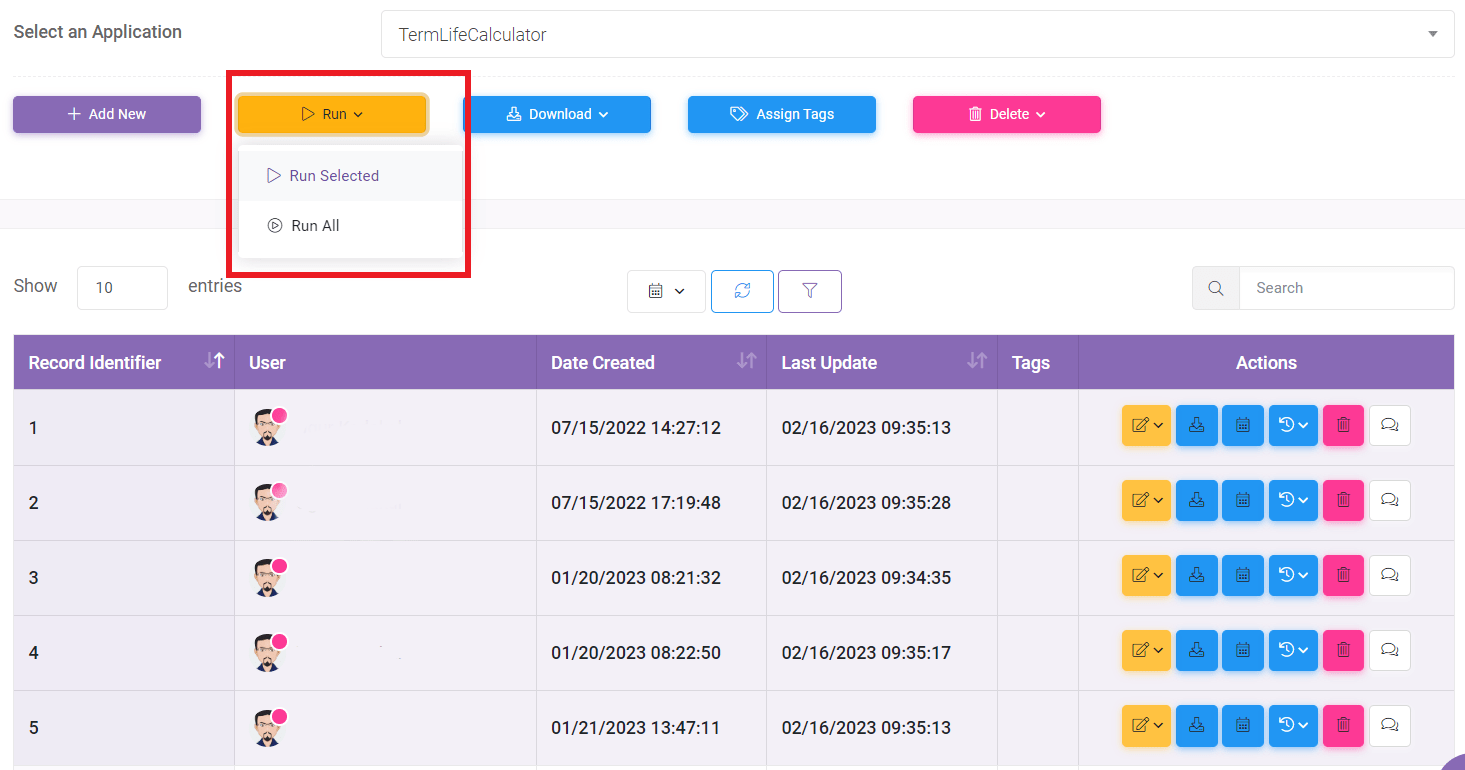Download record 5 via its row icon
Image resolution: width=1465 pixels, height=770 pixels.
pyautogui.click(x=1196, y=725)
